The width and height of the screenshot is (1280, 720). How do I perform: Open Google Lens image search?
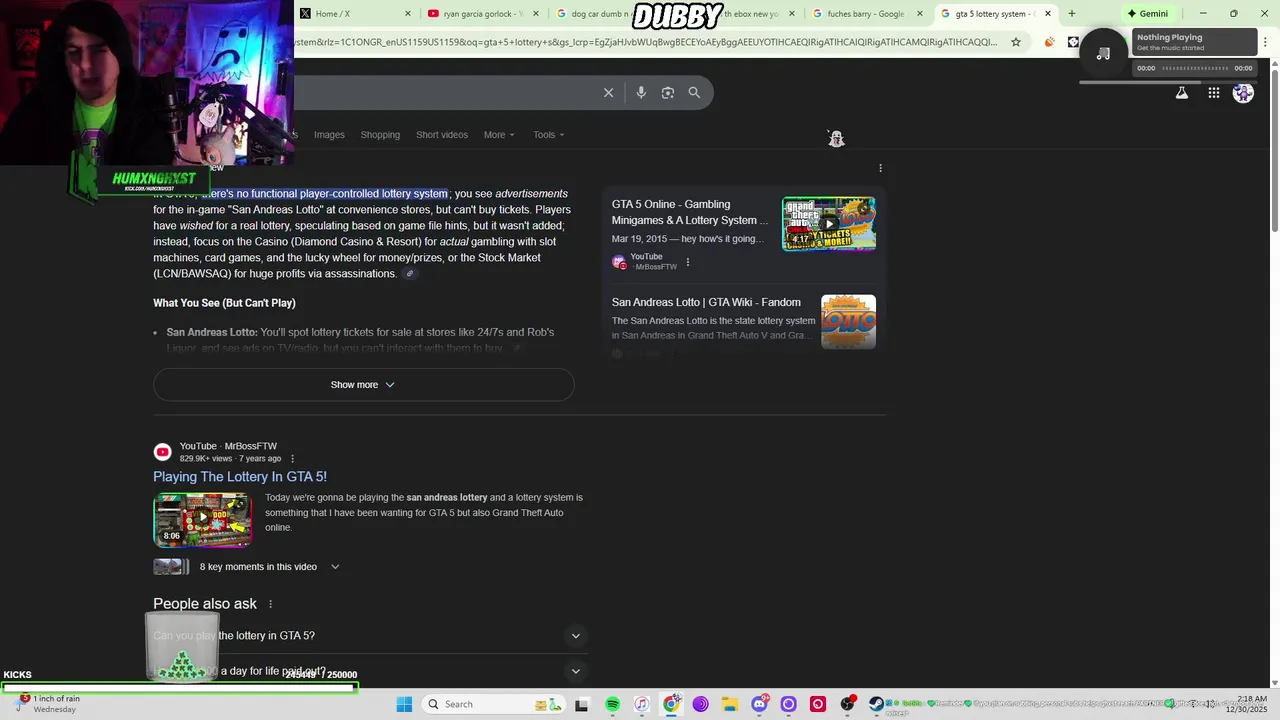point(668,92)
